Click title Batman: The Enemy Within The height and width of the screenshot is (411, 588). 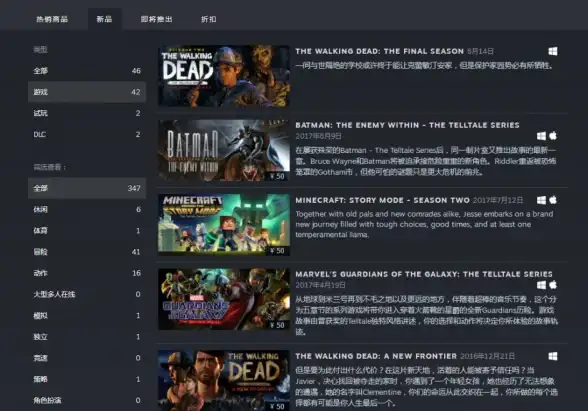click(407, 125)
